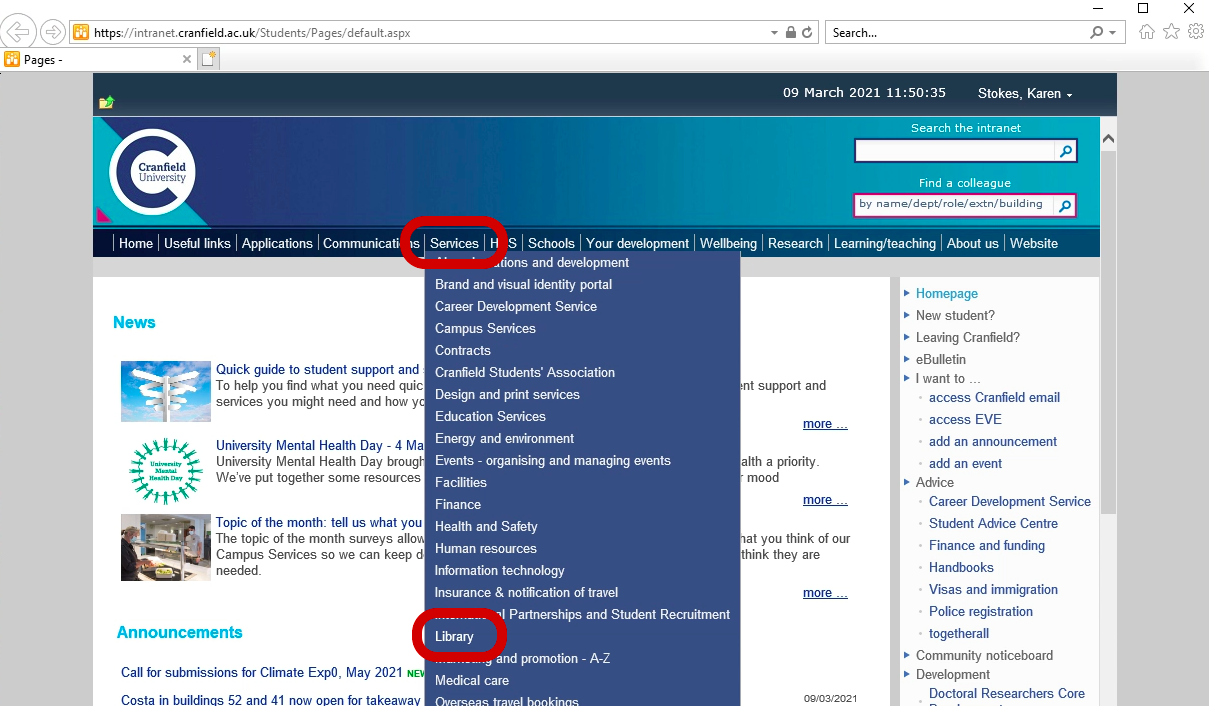Close the Pages browser tab
Viewport: 1209px width, 706px height.
pyautogui.click(x=187, y=59)
